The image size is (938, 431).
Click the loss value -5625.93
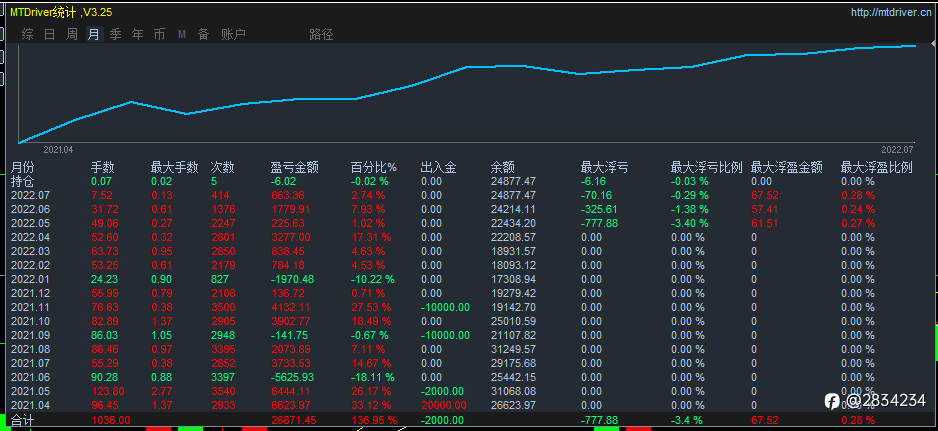click(291, 377)
